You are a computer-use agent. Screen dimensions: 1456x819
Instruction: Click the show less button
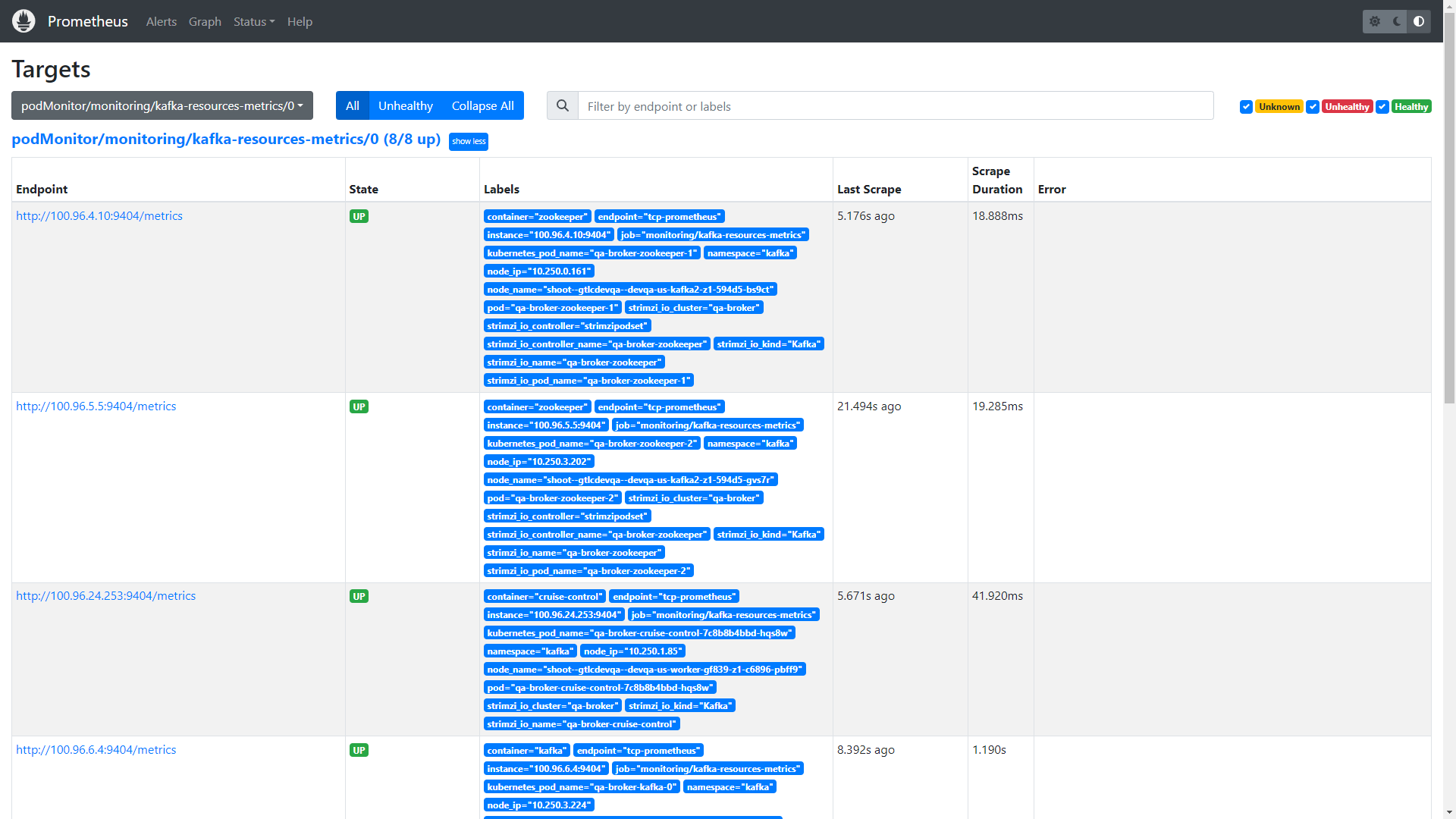[469, 142]
